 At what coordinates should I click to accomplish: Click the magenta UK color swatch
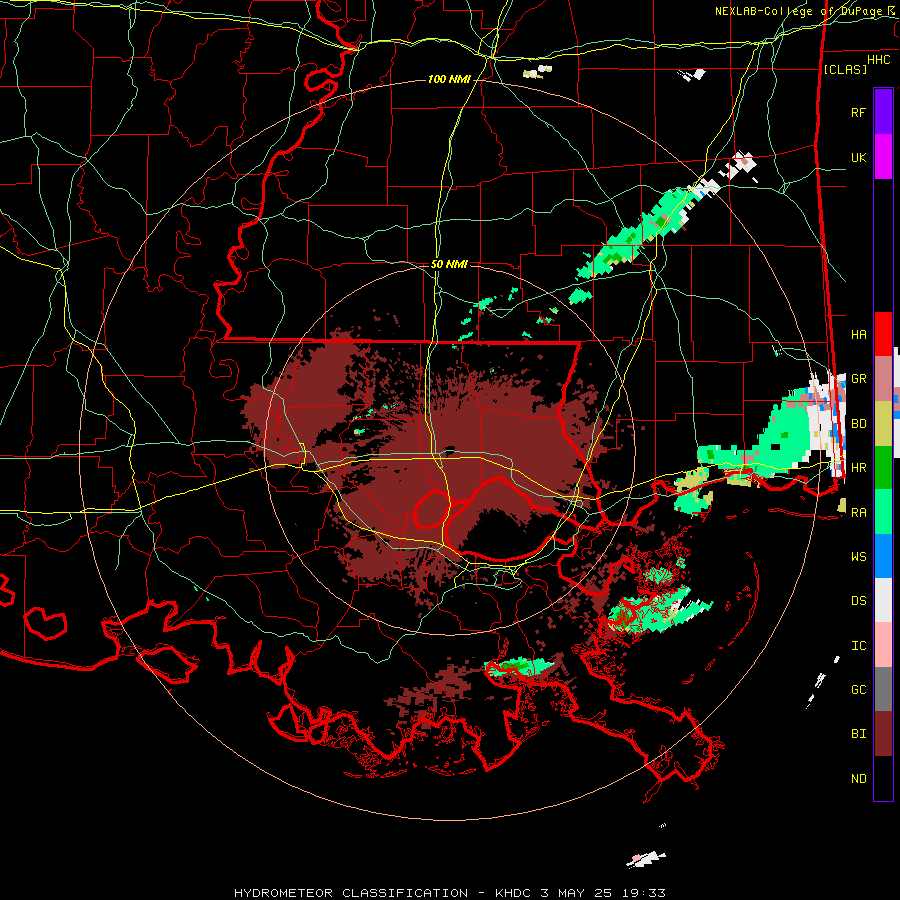(883, 157)
